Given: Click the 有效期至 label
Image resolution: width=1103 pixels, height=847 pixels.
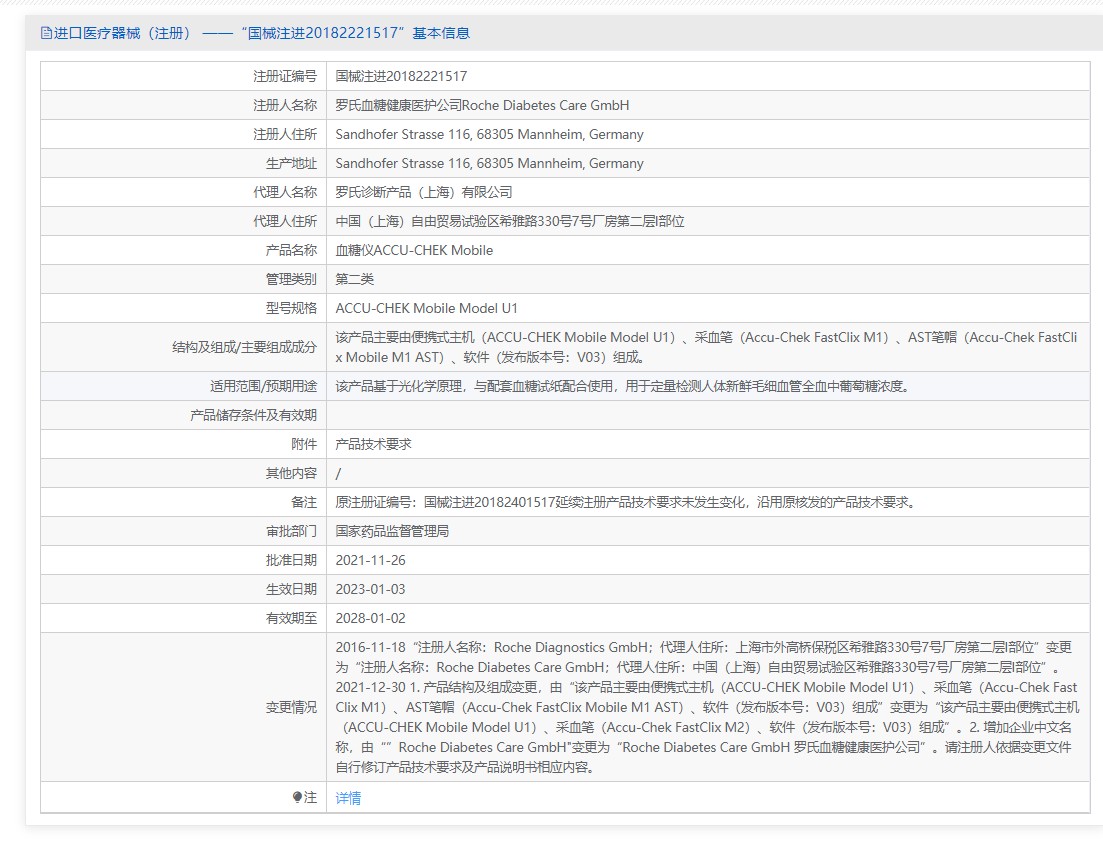Looking at the screenshot, I should click(291, 618).
